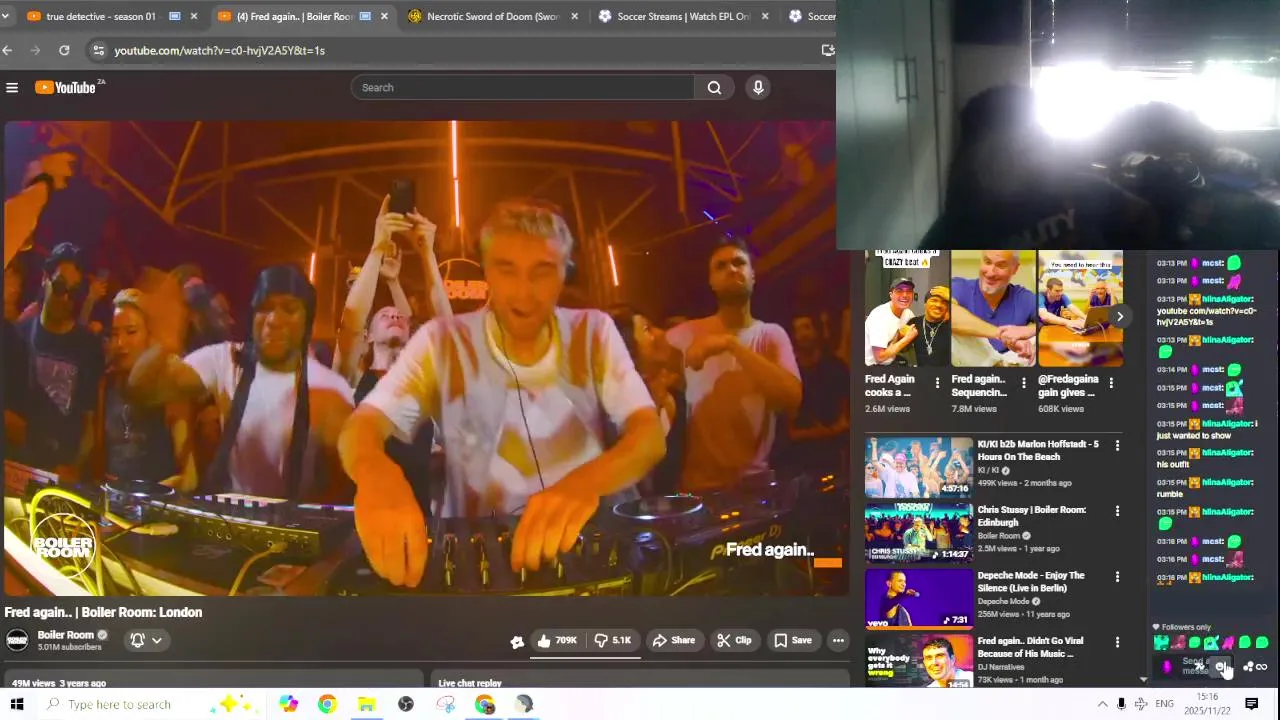Open Chrome from the taskbar
The height and width of the screenshot is (720, 1280).
pyautogui.click(x=327, y=704)
